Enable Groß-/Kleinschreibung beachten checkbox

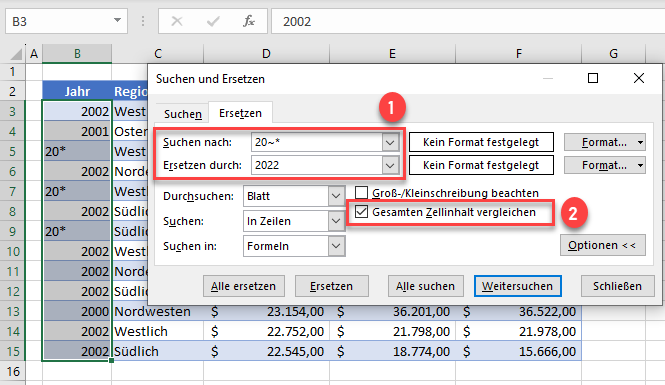(x=361, y=193)
